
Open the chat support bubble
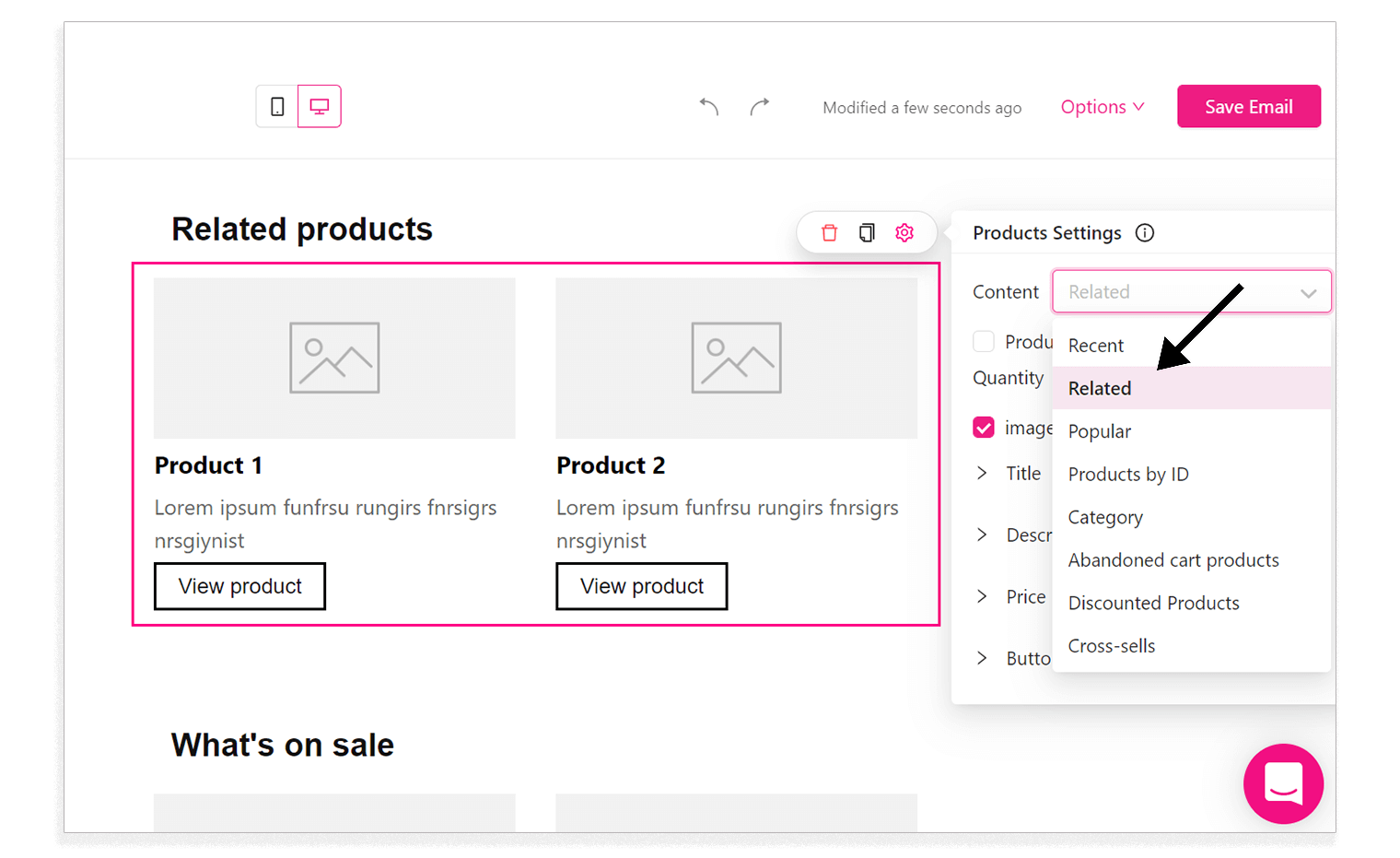coord(1283,783)
